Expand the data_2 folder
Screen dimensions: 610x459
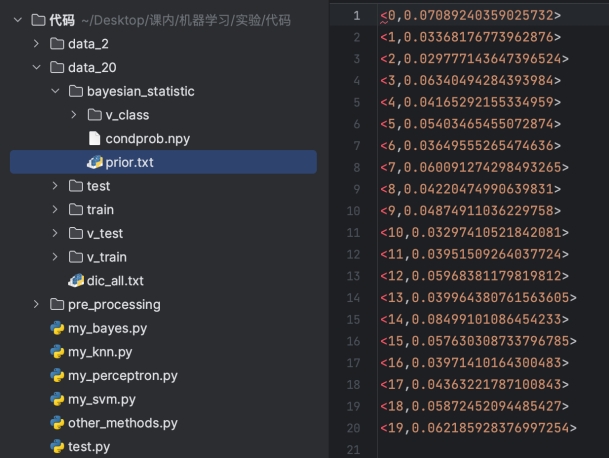coord(37,44)
